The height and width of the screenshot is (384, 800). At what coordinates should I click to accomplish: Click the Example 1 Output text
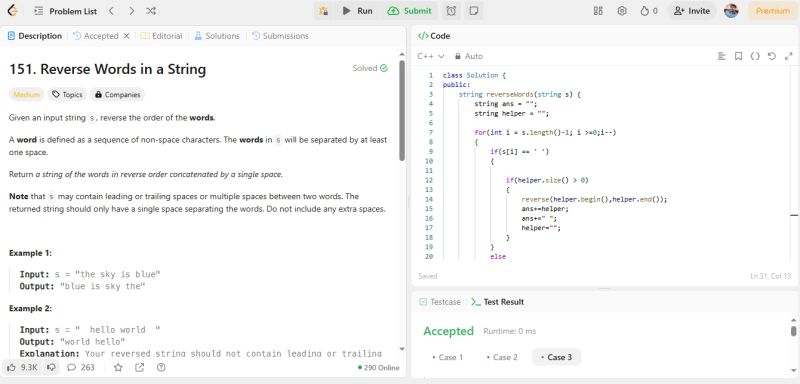82,287
